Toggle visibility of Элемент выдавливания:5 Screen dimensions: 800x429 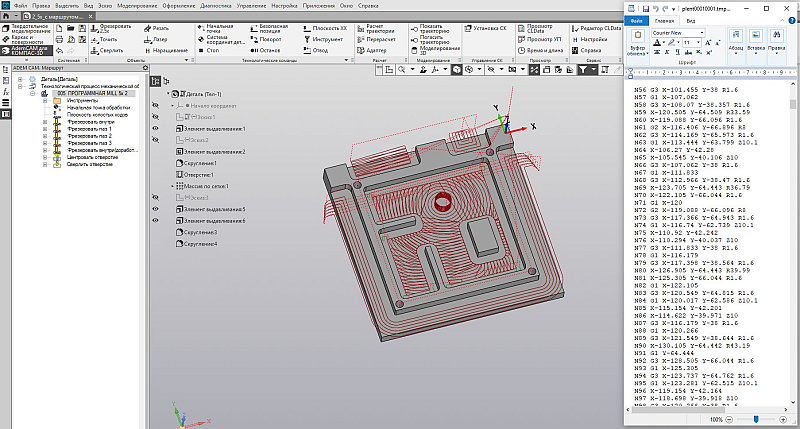coord(156,209)
